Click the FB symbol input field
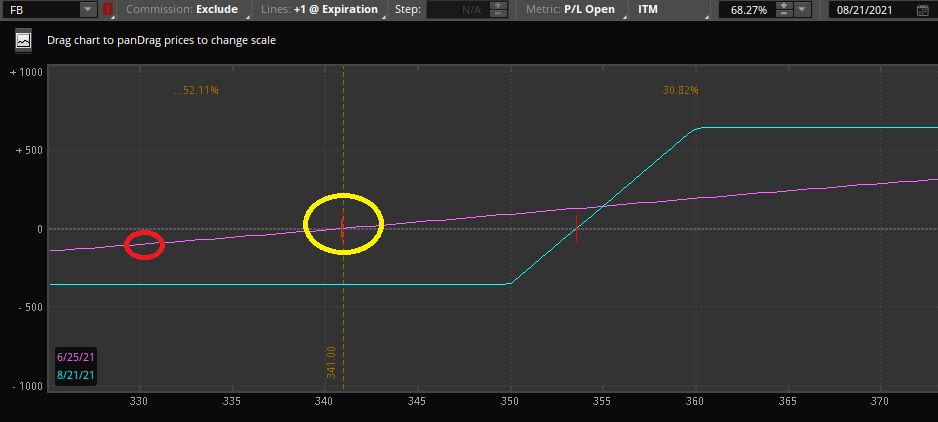This screenshot has width=938, height=422. (41, 9)
